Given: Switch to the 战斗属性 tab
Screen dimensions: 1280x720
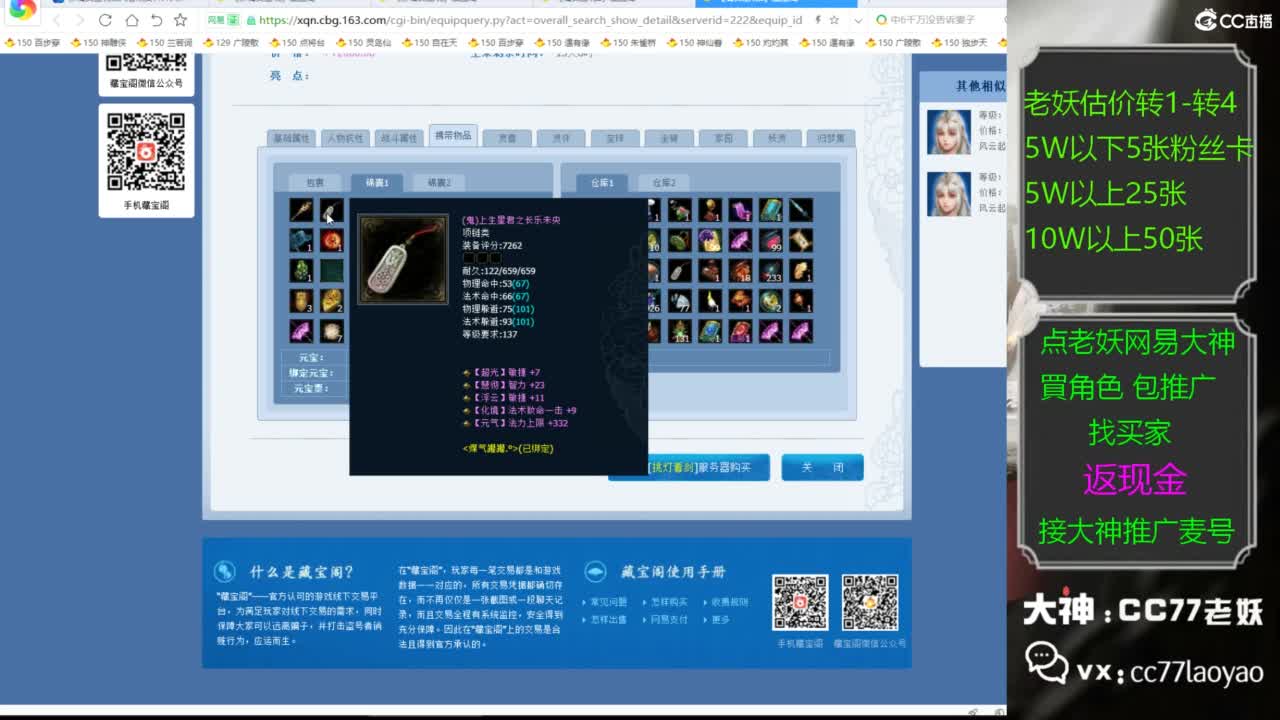Looking at the screenshot, I should click(x=399, y=138).
